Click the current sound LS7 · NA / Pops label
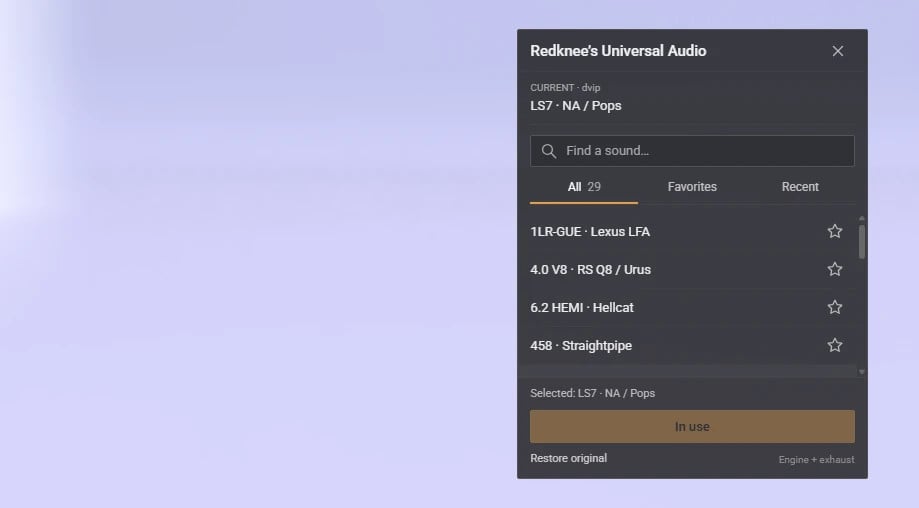919x508 pixels. click(576, 106)
